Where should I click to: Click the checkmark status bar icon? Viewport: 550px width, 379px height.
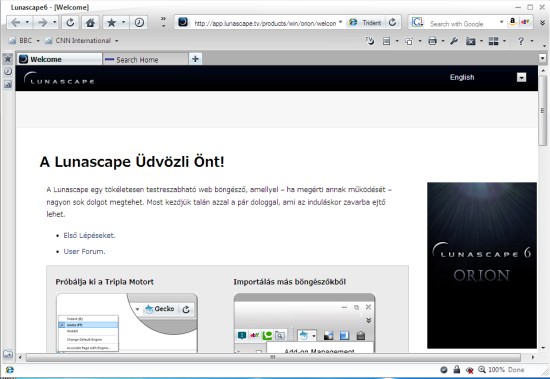444,370
